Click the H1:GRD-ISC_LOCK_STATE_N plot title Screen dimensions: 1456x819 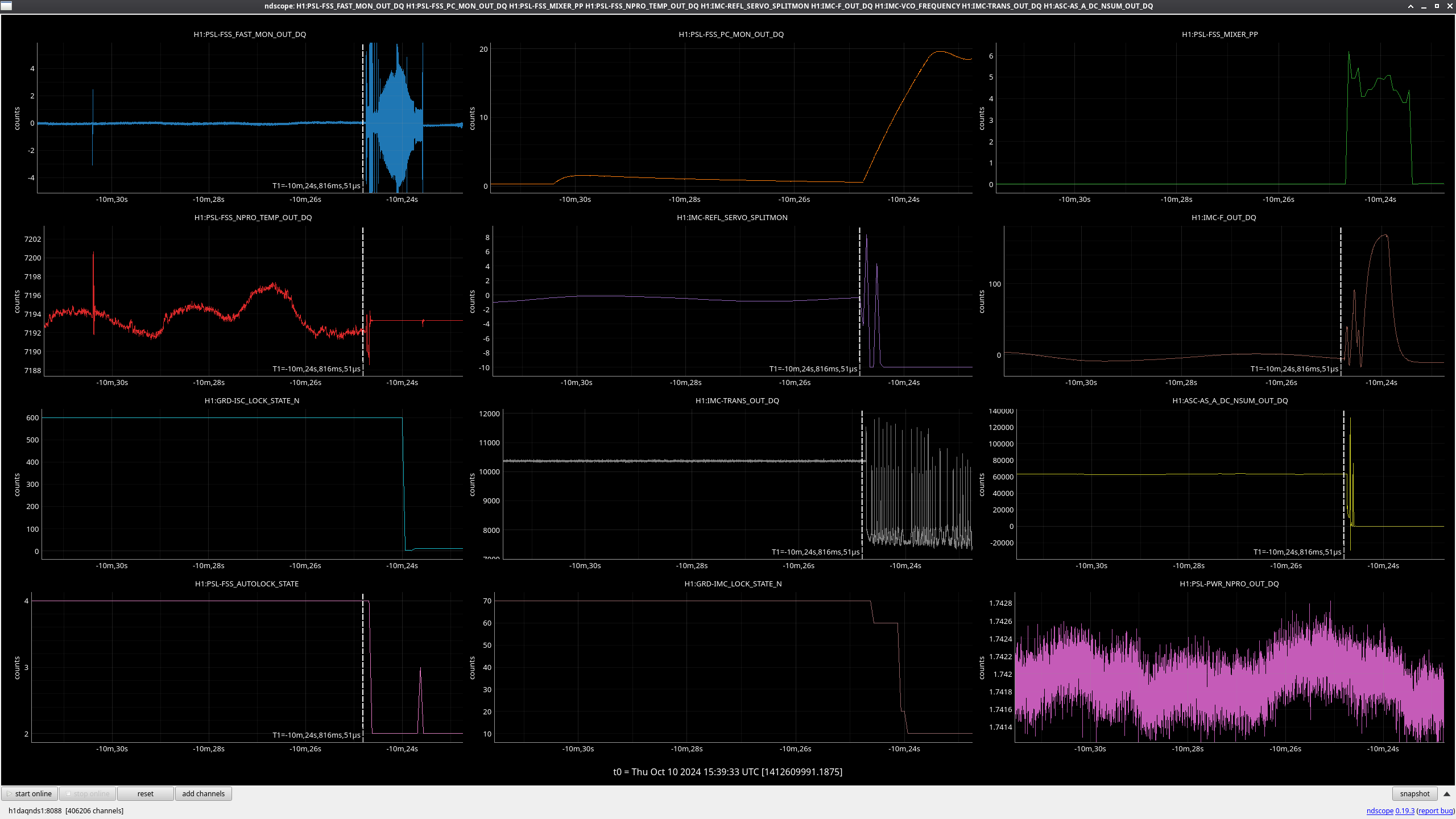coord(252,400)
